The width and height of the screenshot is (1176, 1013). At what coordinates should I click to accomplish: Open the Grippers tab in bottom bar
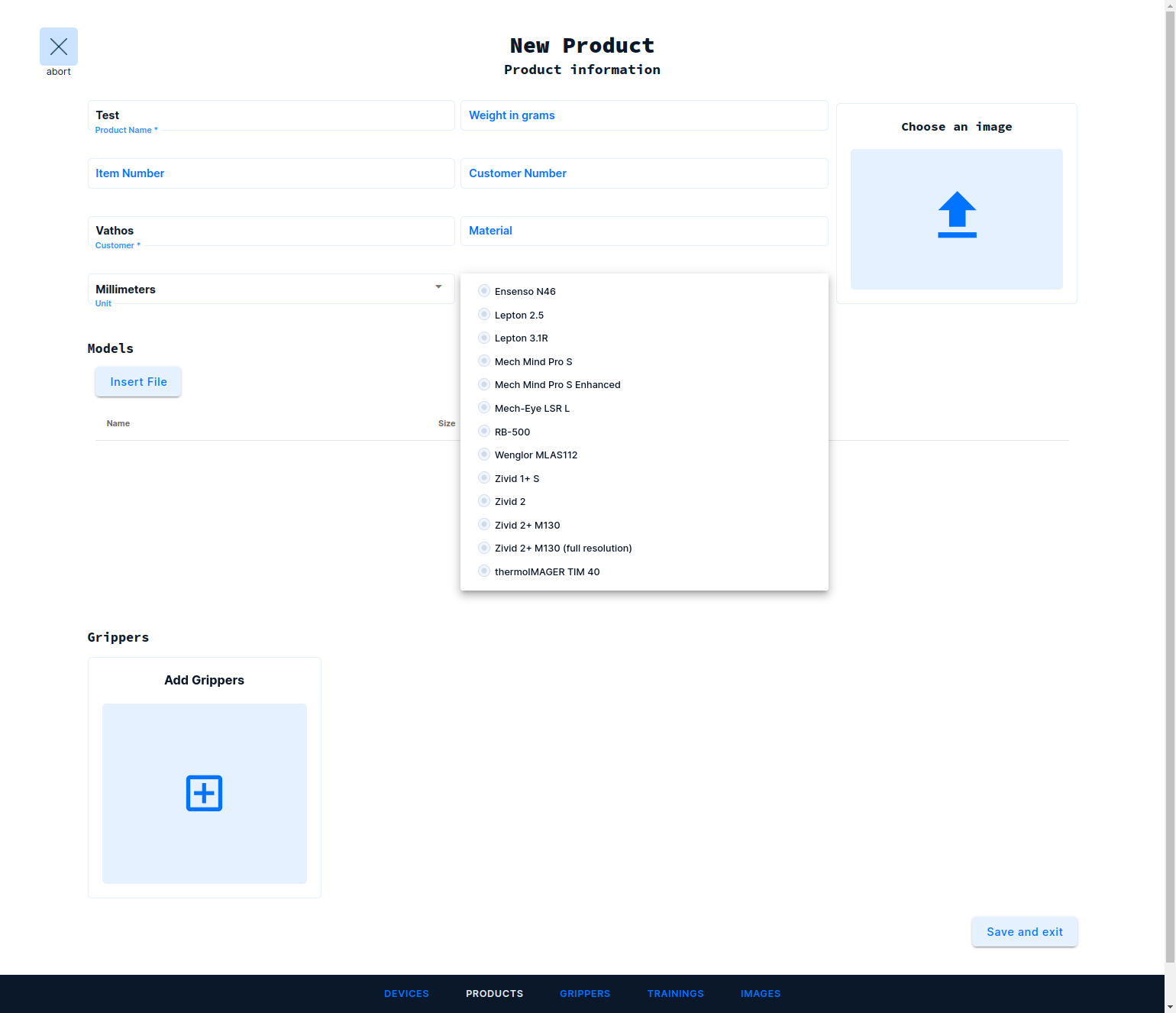click(x=585, y=994)
